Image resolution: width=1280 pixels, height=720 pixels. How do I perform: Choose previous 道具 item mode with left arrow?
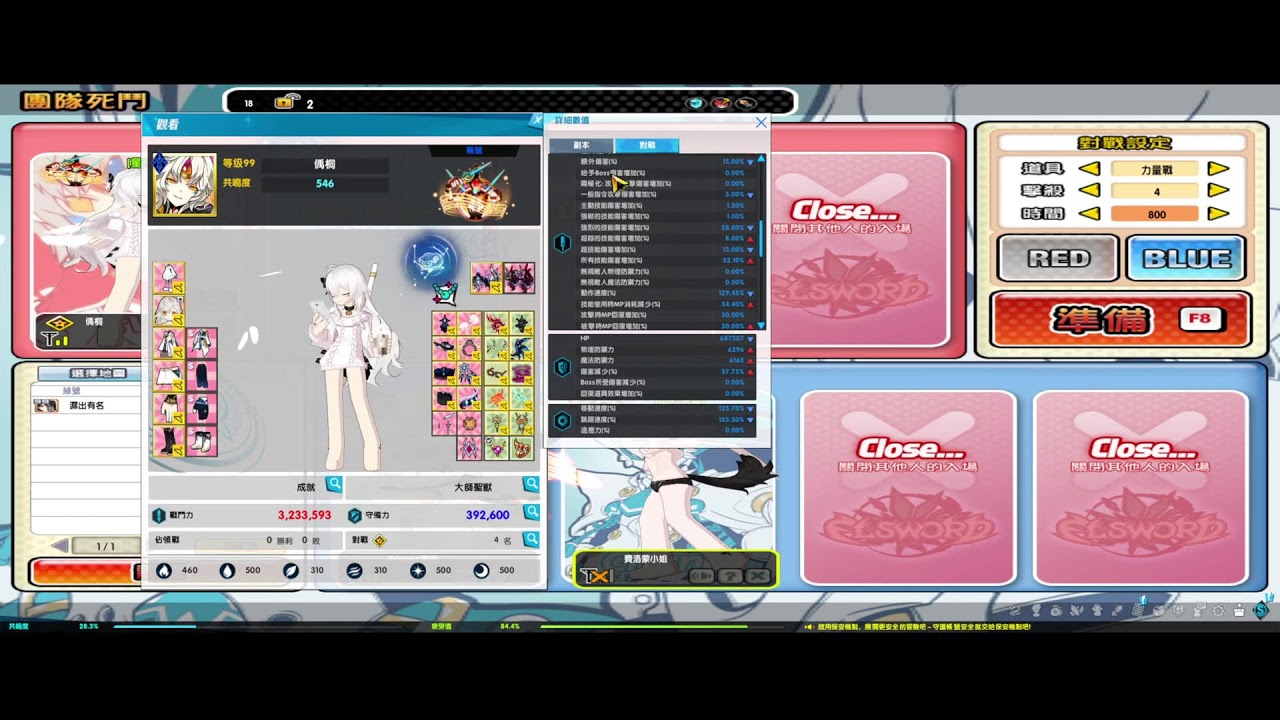pyautogui.click(x=1089, y=169)
